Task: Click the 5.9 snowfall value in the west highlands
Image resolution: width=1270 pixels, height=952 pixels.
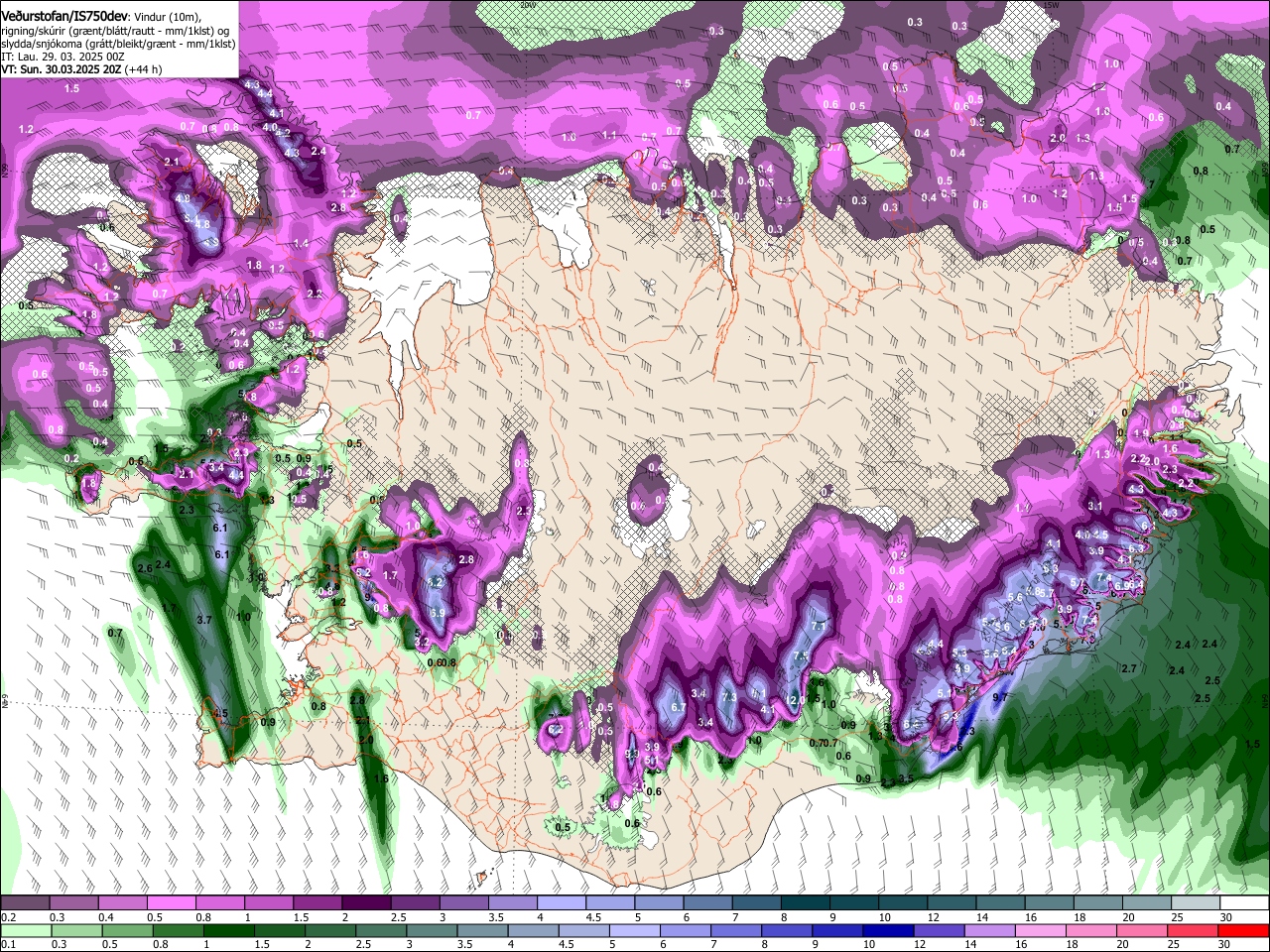Action: click(x=438, y=614)
